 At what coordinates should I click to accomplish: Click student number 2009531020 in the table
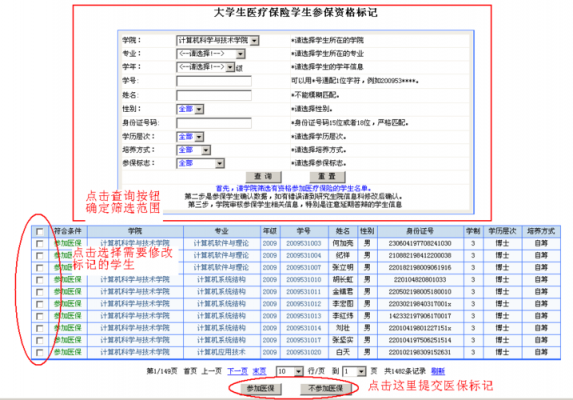(303, 352)
